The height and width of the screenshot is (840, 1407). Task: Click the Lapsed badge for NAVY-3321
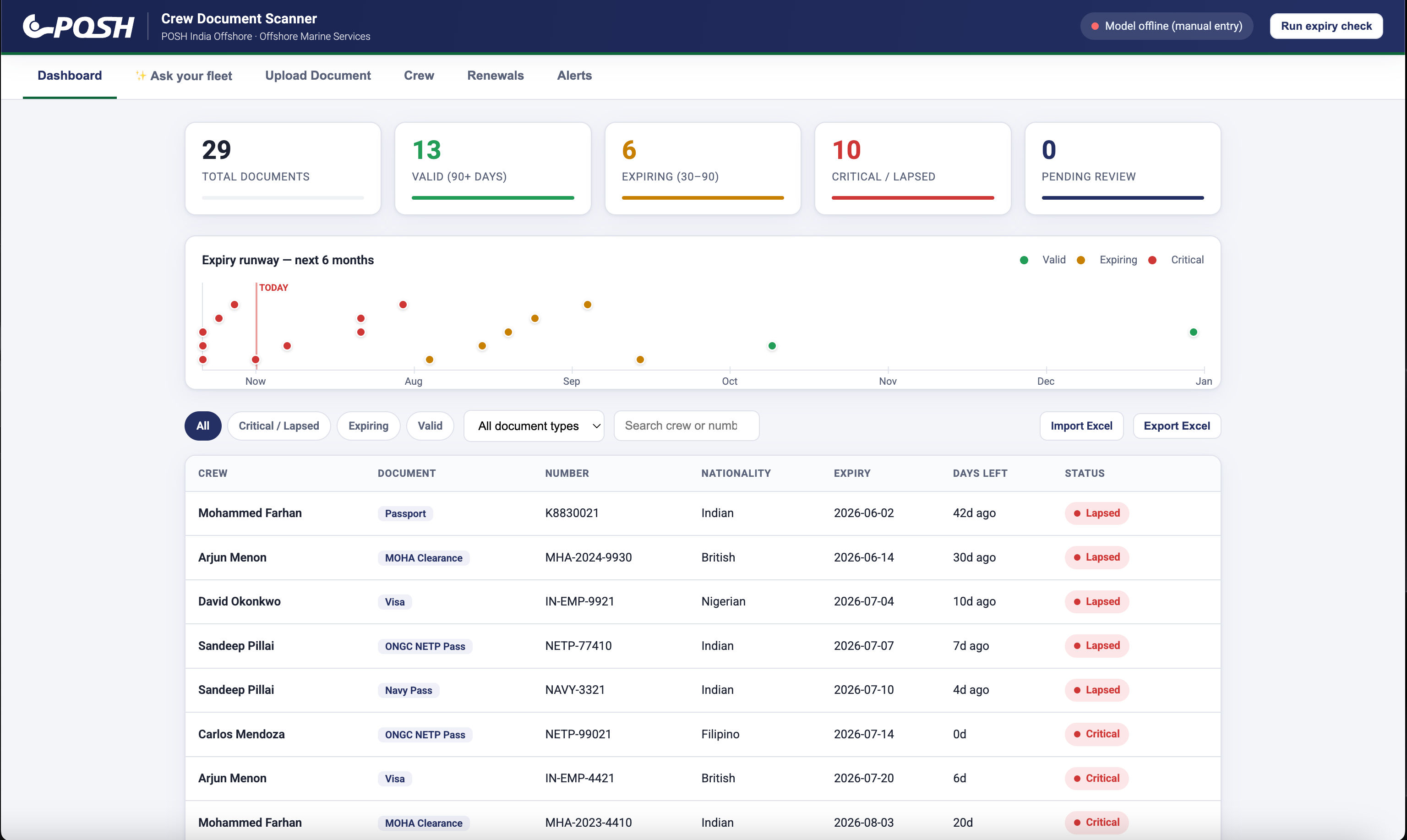point(1096,689)
